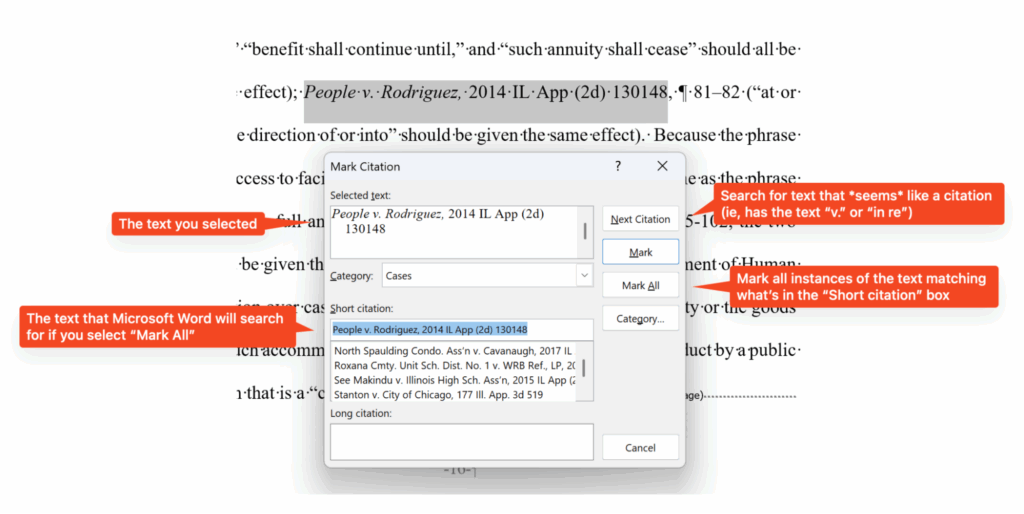The image size is (1024, 514).
Task: Close the Mark Citation dialog
Action: (662, 166)
